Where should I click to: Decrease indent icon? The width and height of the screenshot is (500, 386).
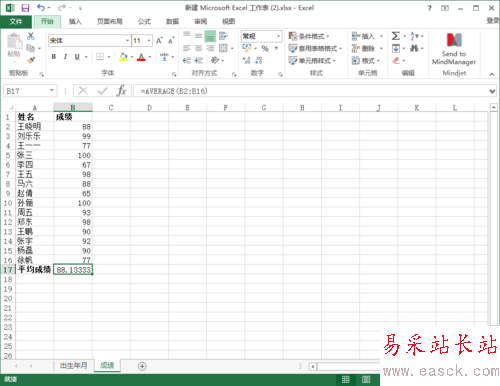pos(187,60)
